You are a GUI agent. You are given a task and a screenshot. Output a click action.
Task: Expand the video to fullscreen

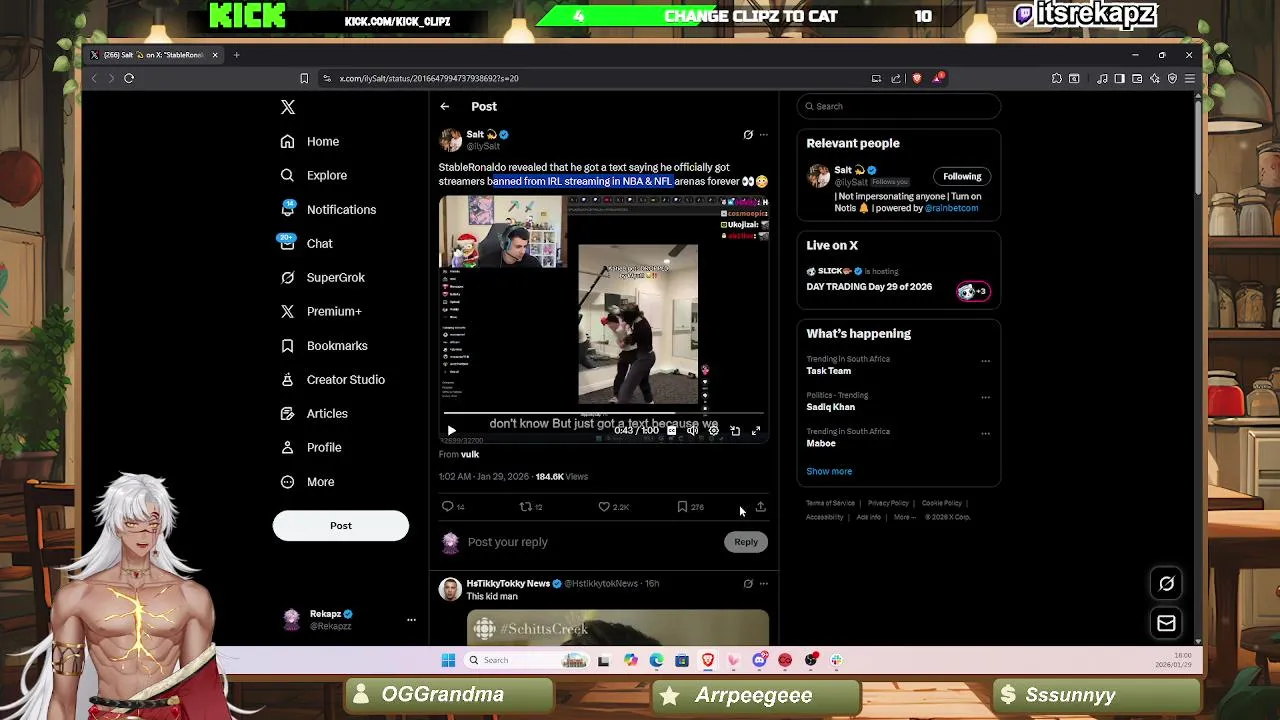[756, 431]
